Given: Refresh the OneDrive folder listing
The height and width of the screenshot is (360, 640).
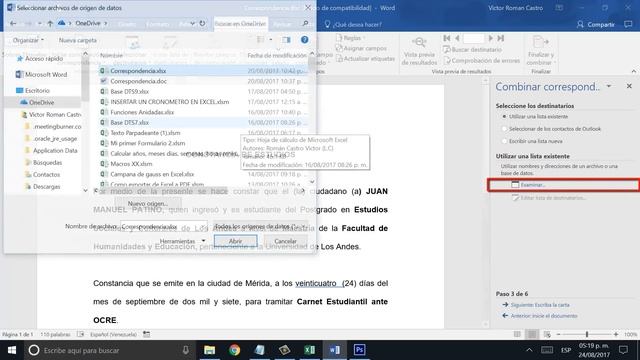Looking at the screenshot, I should point(202,24).
